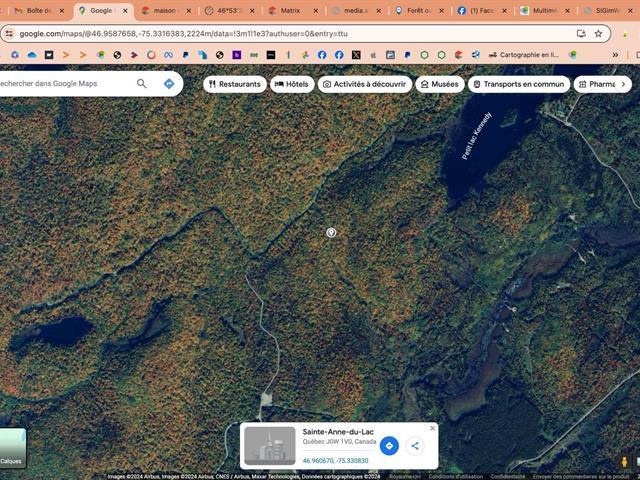Share the Sainte-Anne-du-Lac location

[x=415, y=446]
